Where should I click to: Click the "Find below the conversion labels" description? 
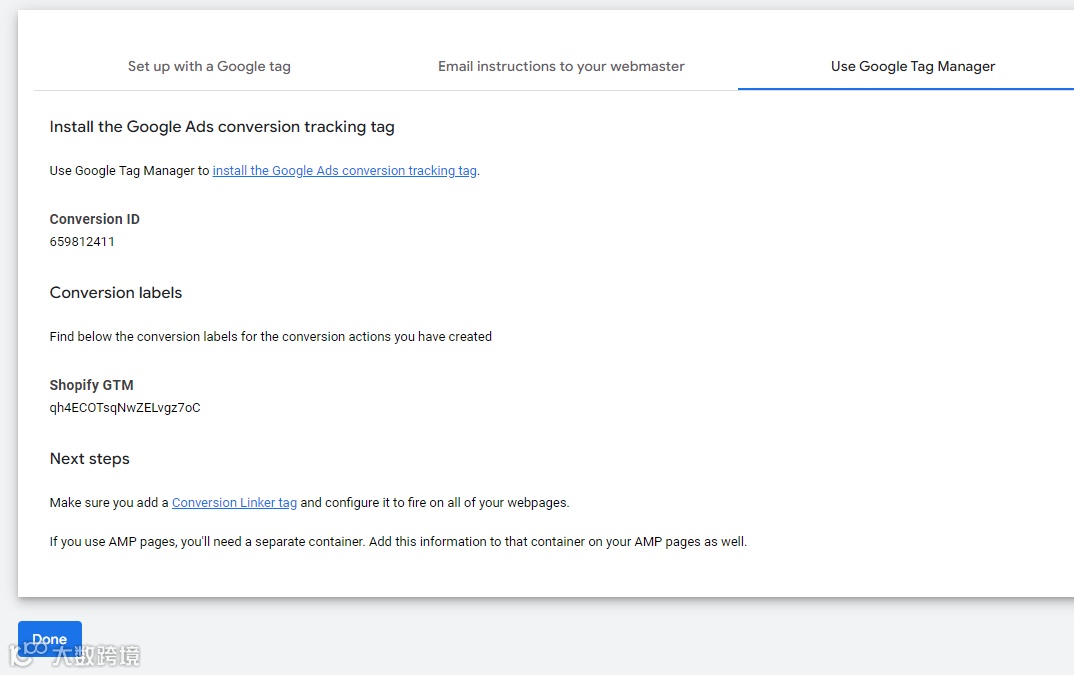(x=270, y=337)
